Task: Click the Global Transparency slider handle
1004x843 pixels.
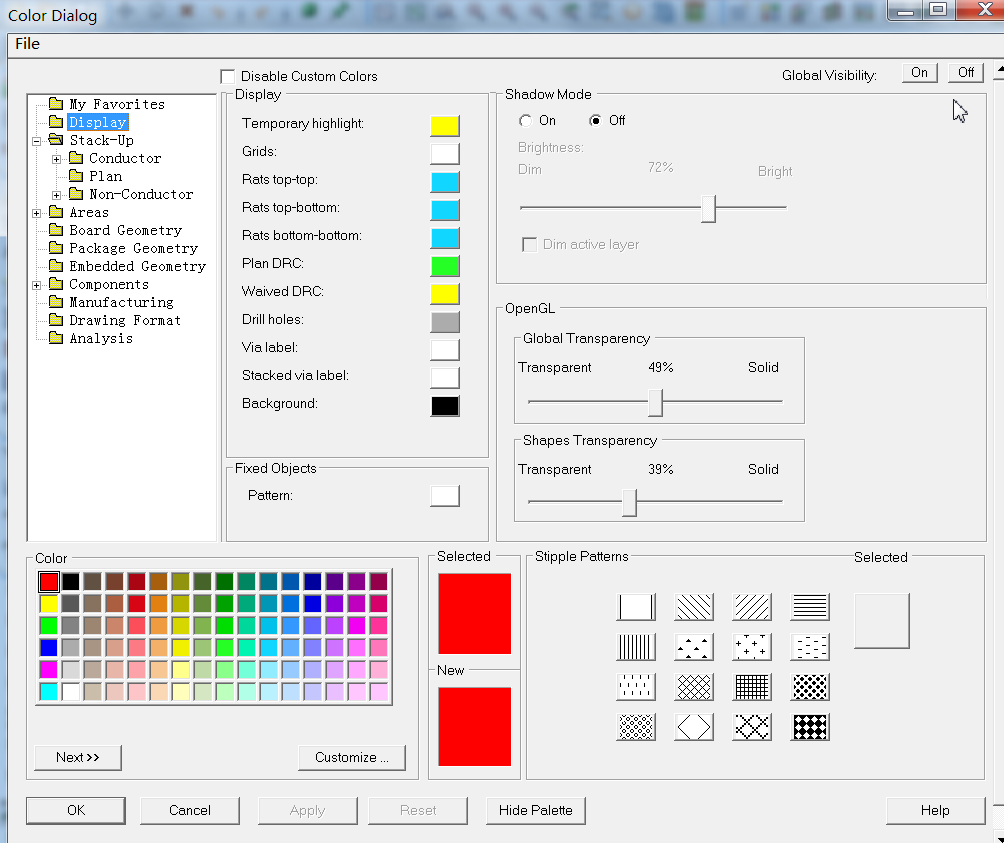Action: coord(655,402)
